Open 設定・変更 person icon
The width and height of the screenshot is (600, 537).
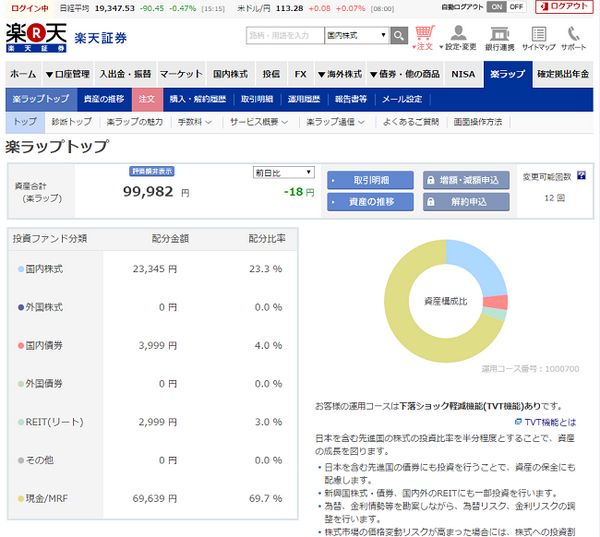[x=458, y=38]
